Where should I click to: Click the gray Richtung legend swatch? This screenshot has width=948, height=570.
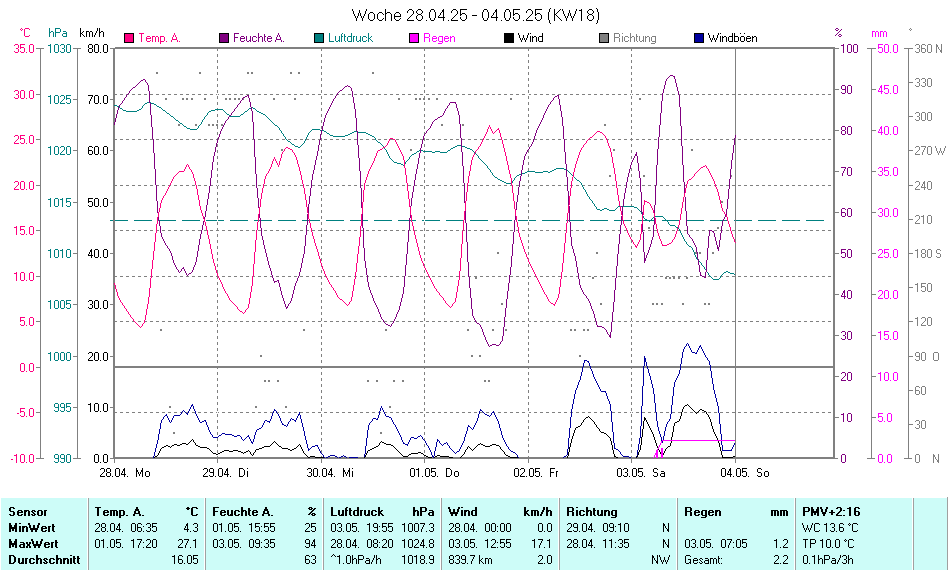[604, 38]
